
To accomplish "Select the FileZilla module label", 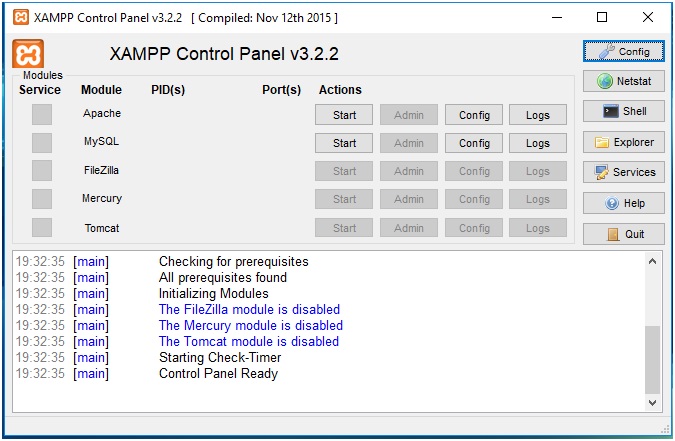I will [x=102, y=170].
